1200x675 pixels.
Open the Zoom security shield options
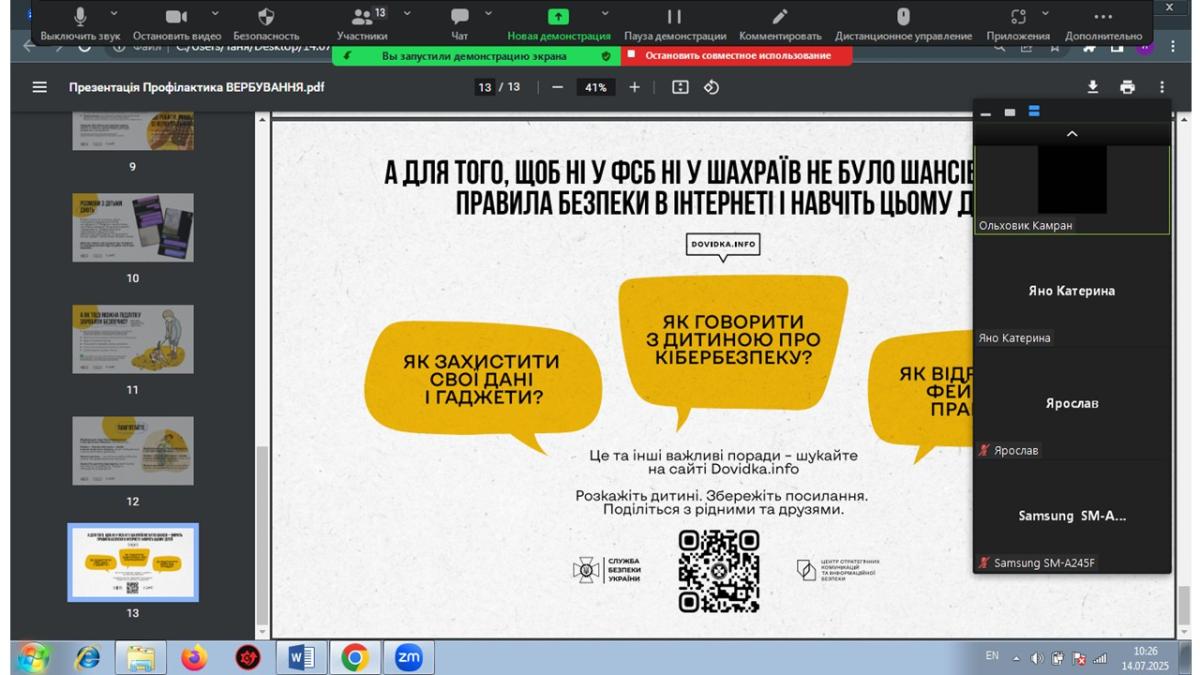266,17
